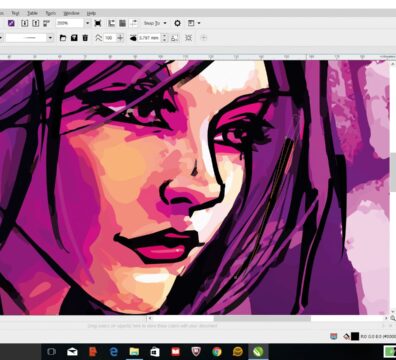Click the color proofing status icon
This screenshot has width=396, height=360.
334,337
